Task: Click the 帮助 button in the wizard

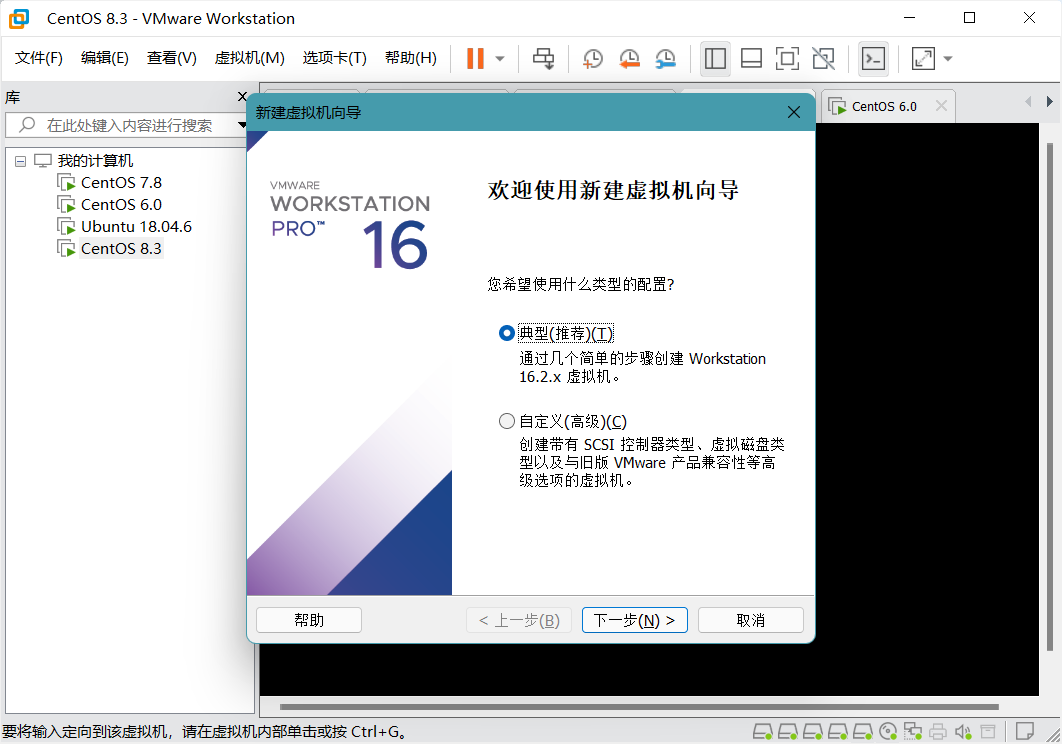Action: [x=309, y=620]
